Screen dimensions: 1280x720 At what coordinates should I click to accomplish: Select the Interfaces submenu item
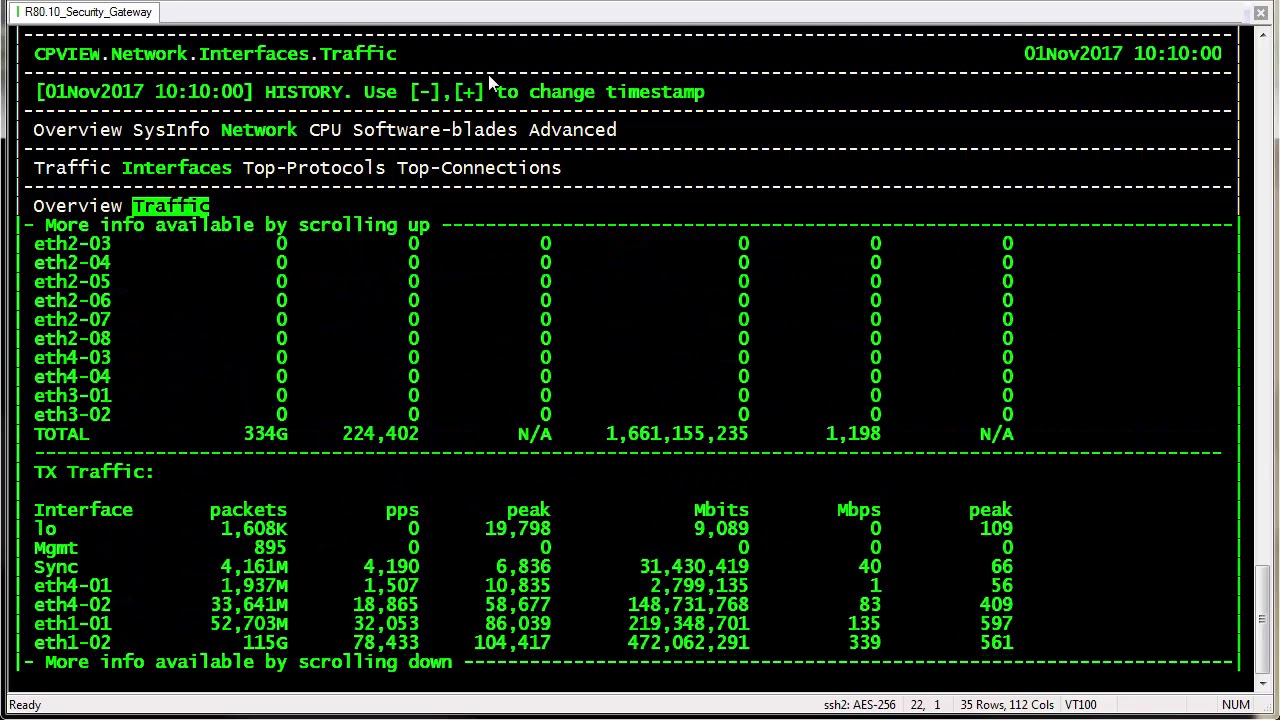[177, 168]
